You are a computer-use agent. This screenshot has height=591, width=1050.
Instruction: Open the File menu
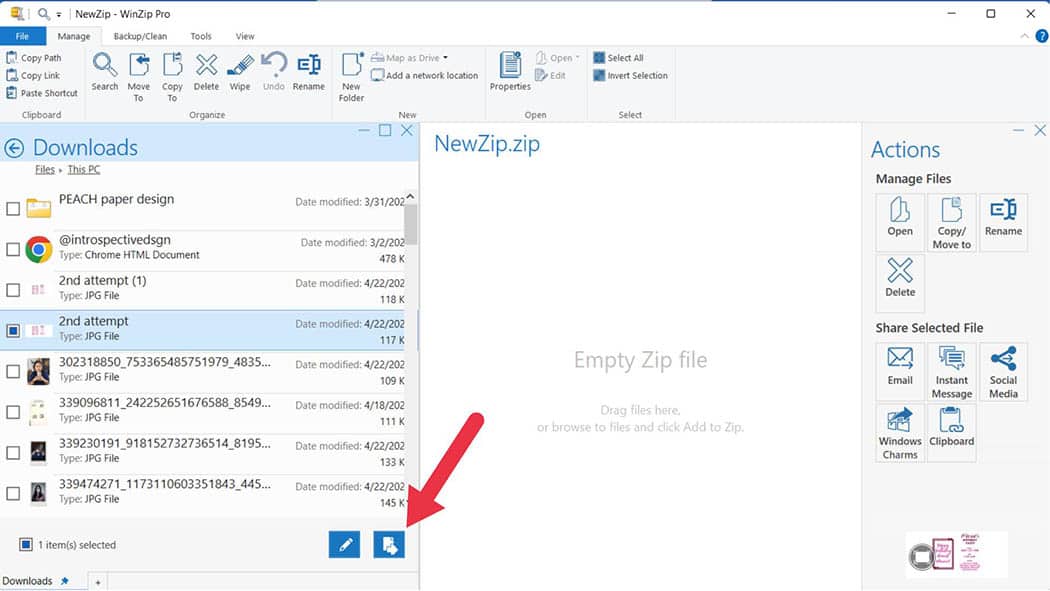[x=22, y=36]
